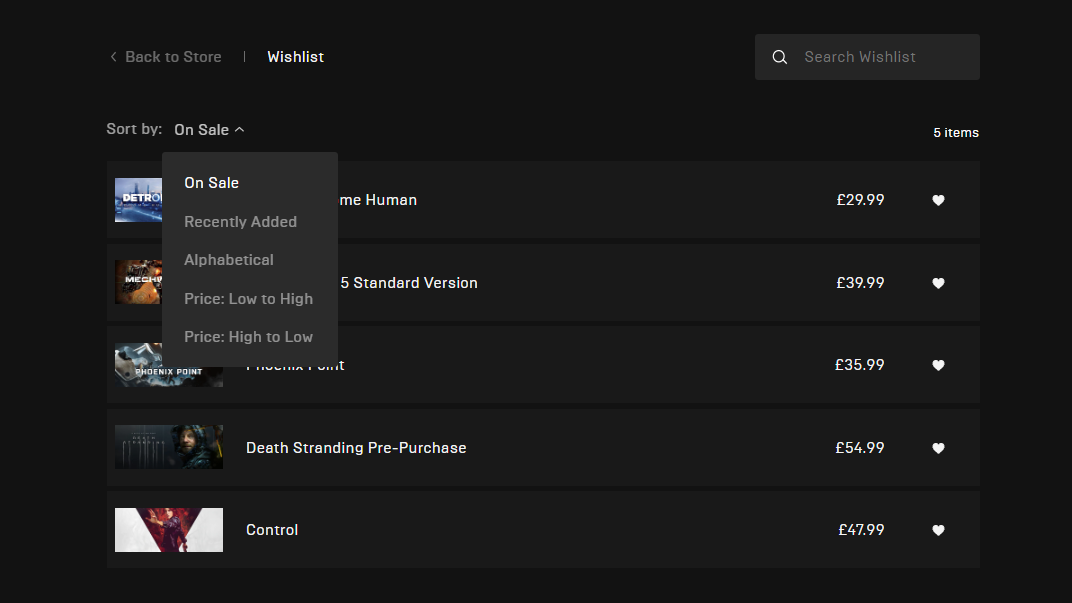Viewport: 1072px width, 603px height.
Task: Click the 5 items count label
Action: 956,133
